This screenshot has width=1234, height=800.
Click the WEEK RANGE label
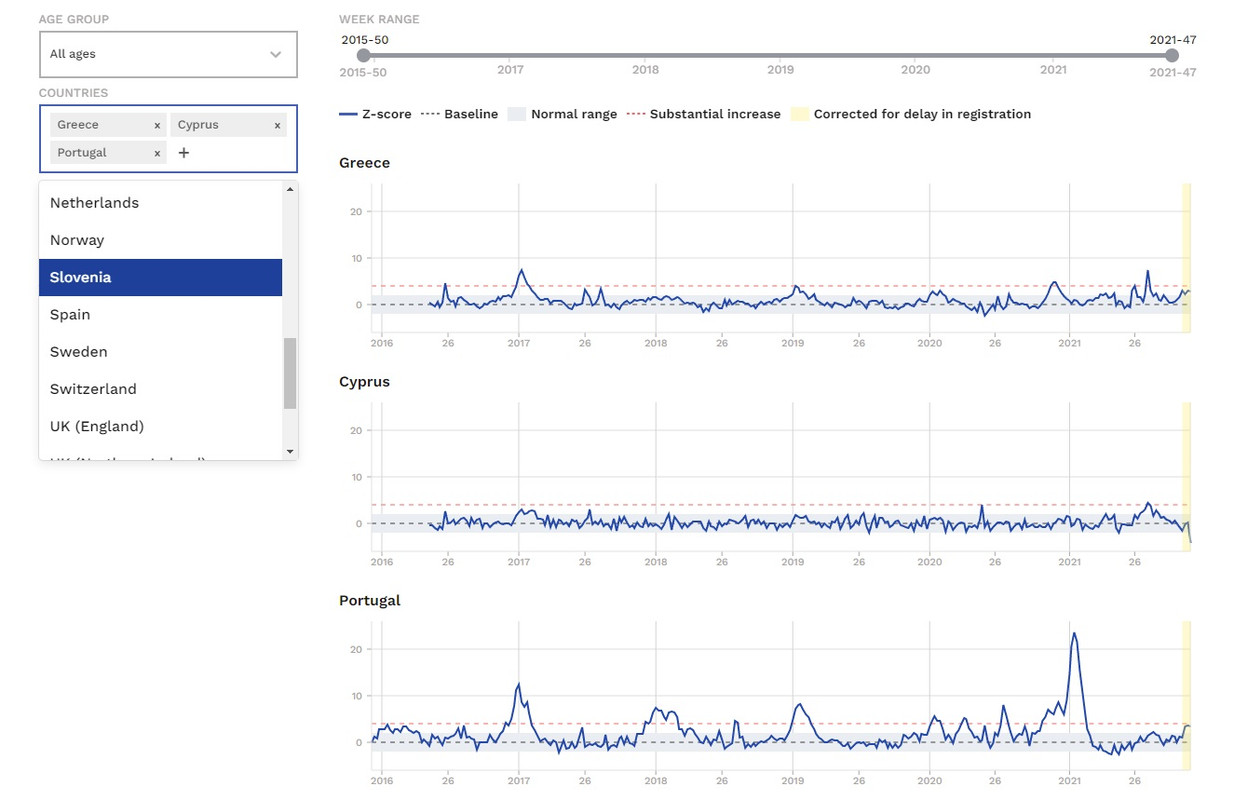point(379,19)
